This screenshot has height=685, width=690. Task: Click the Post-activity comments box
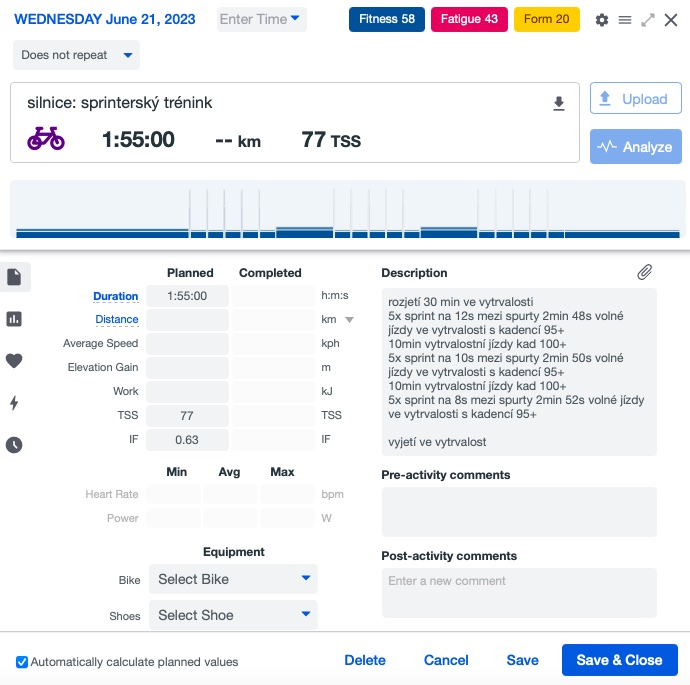click(x=519, y=593)
